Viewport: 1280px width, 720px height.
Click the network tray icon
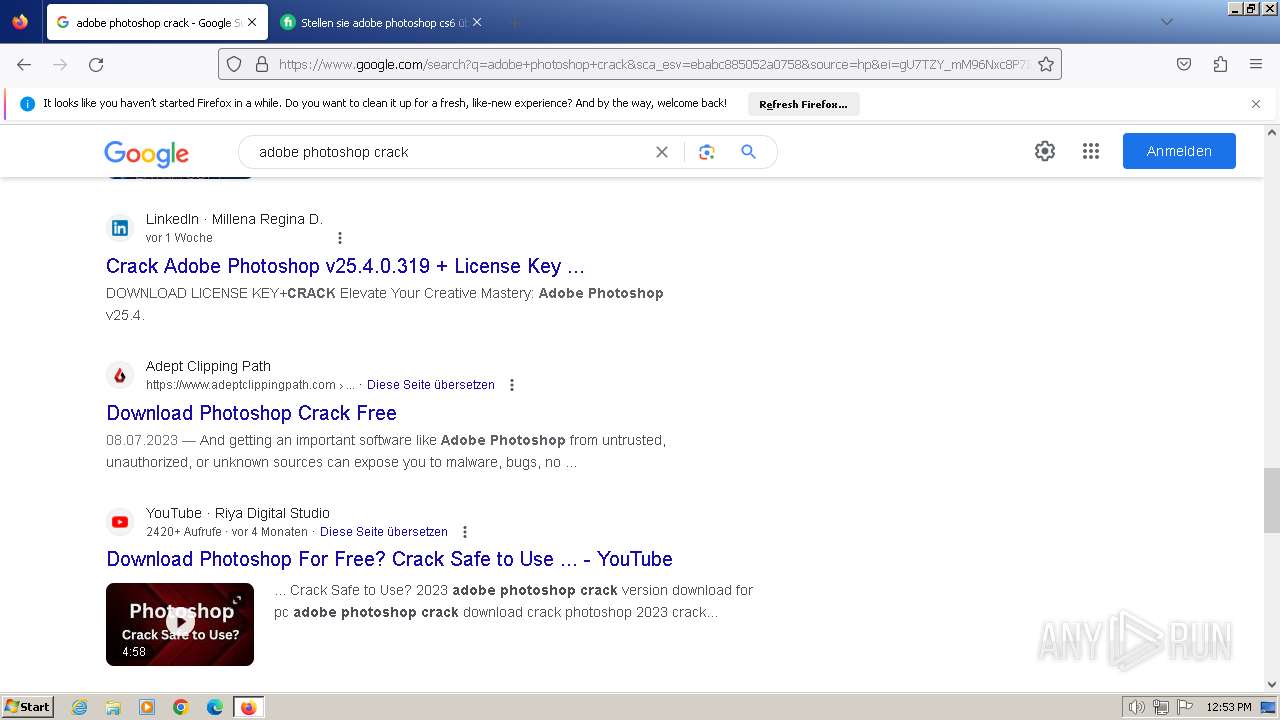(x=1161, y=707)
